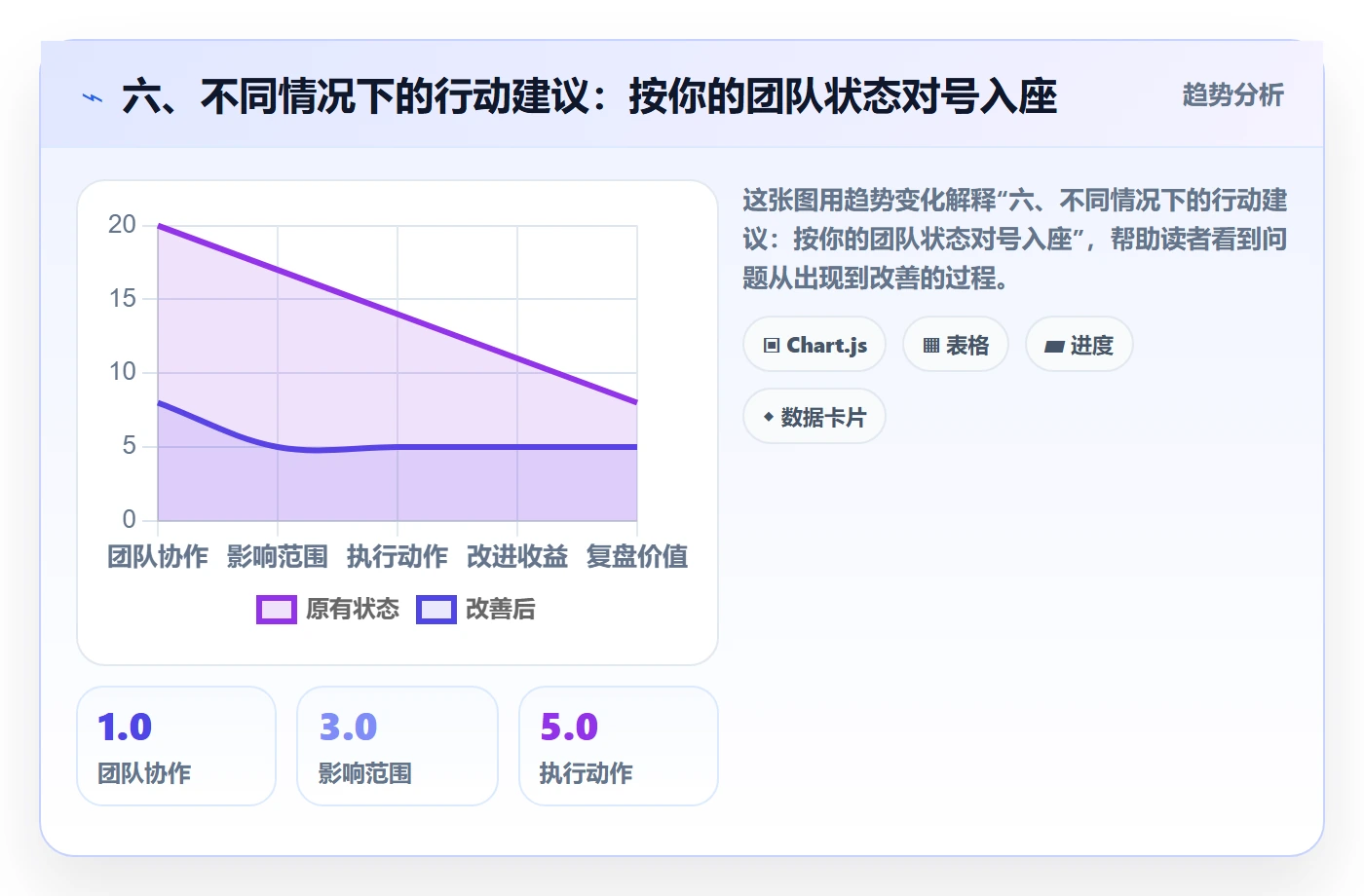Image resolution: width=1364 pixels, height=896 pixels.
Task: Click the 趋势分析 label in header
Action: [1232, 95]
